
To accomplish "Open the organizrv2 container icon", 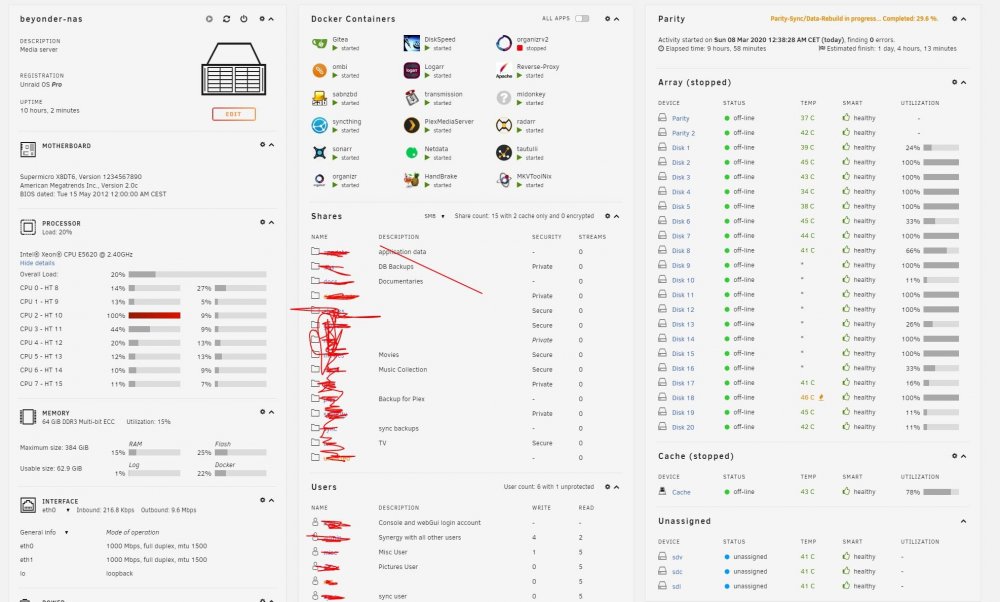I will (504, 43).
